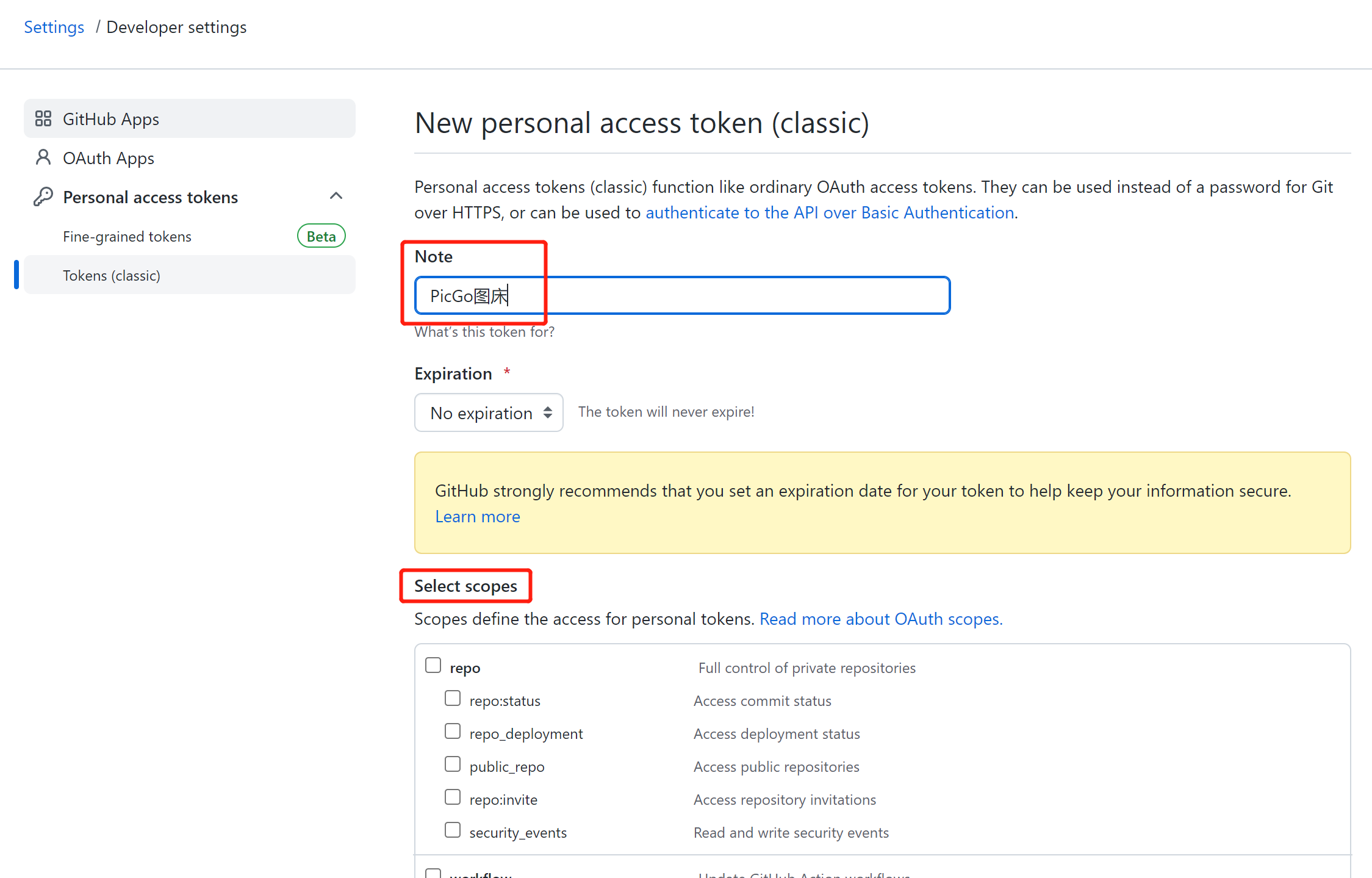Toggle the security_events checkbox
1372x878 pixels.
[x=453, y=830]
